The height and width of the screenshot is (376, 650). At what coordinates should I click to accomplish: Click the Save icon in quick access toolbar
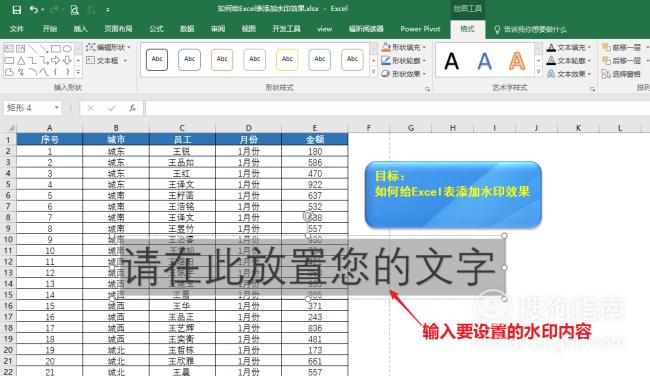[x=16, y=10]
